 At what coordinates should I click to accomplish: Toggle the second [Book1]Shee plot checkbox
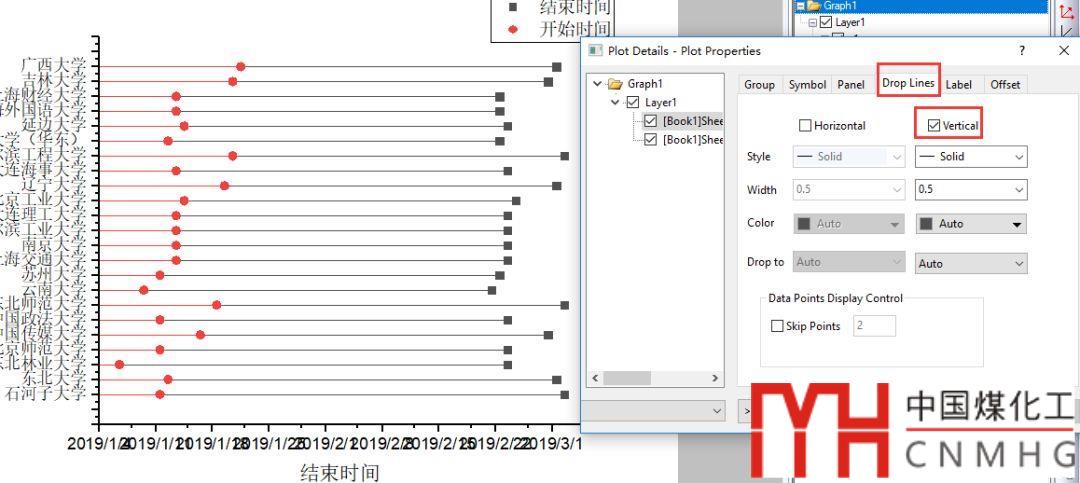pyautogui.click(x=651, y=139)
